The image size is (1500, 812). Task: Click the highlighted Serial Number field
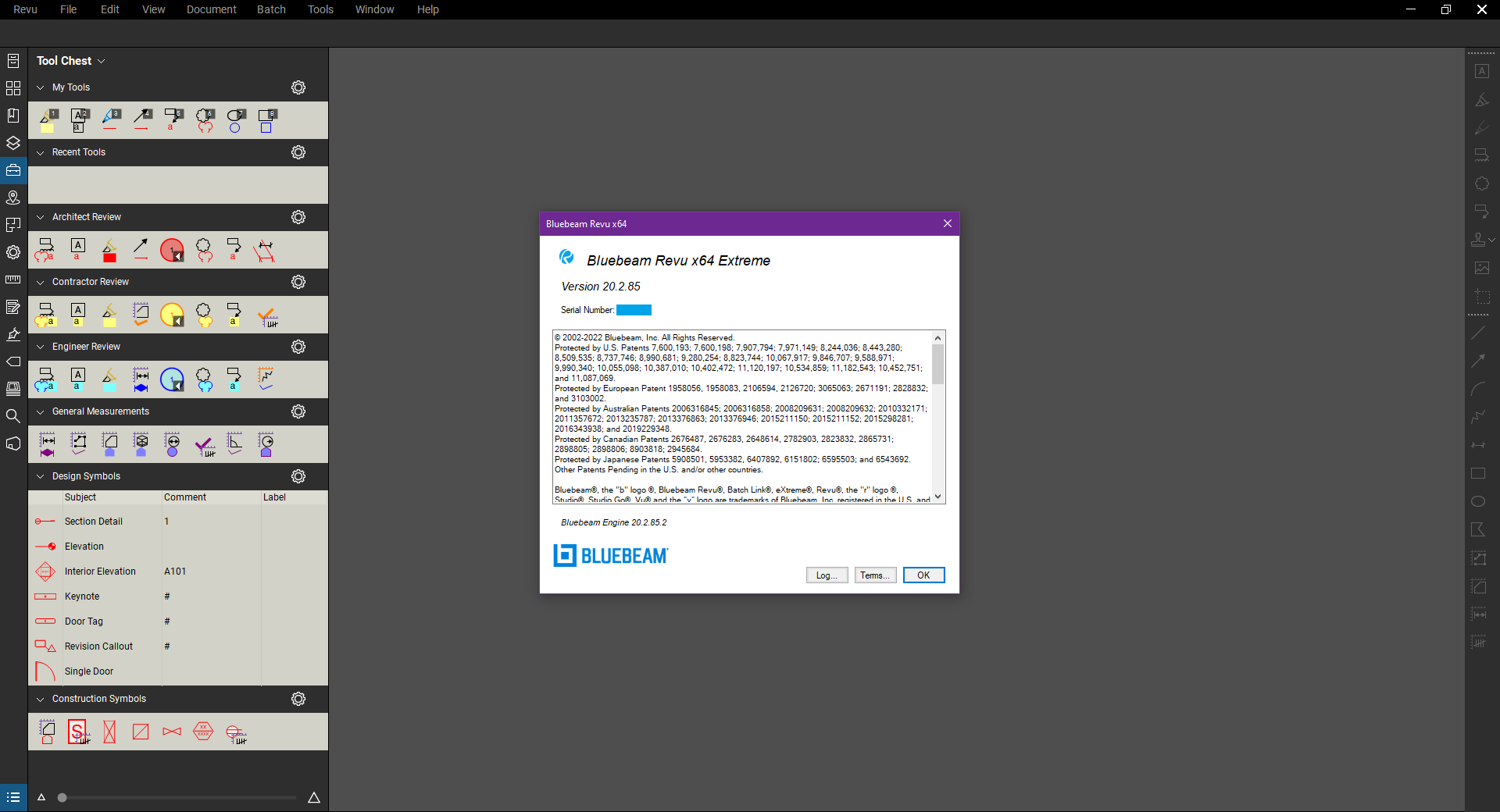point(634,310)
